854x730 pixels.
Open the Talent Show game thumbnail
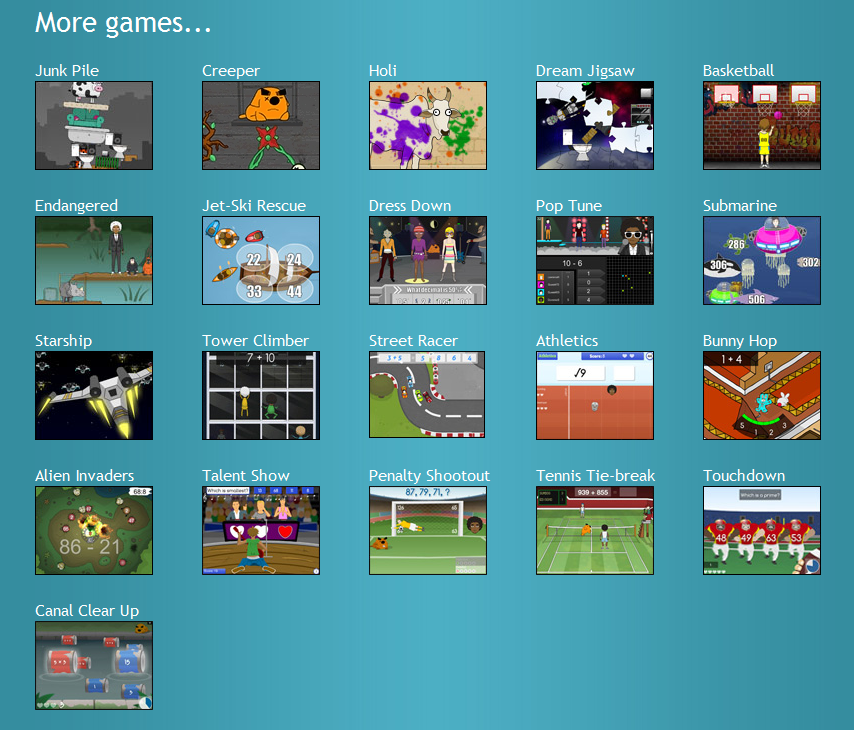coord(261,531)
